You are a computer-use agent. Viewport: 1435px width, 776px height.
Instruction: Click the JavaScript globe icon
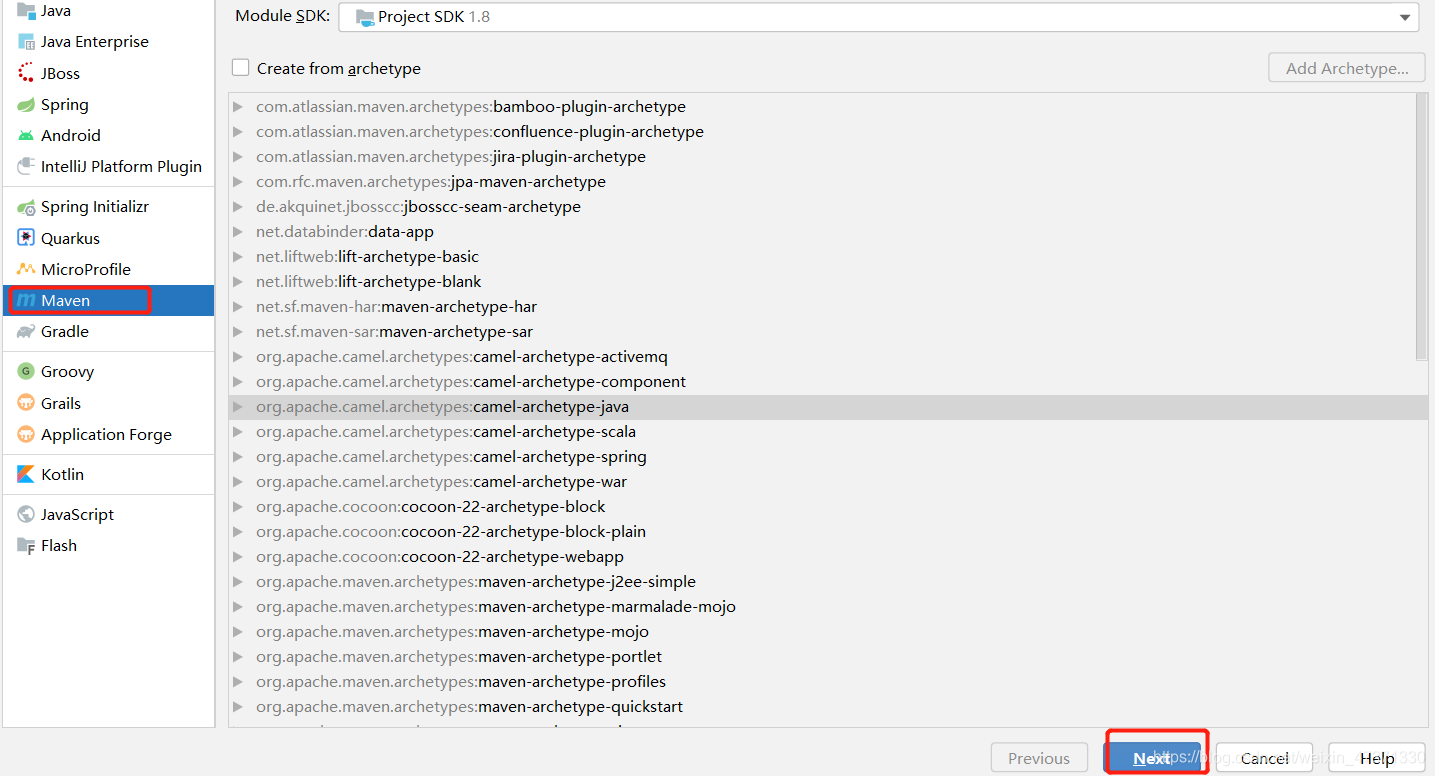click(x=26, y=514)
